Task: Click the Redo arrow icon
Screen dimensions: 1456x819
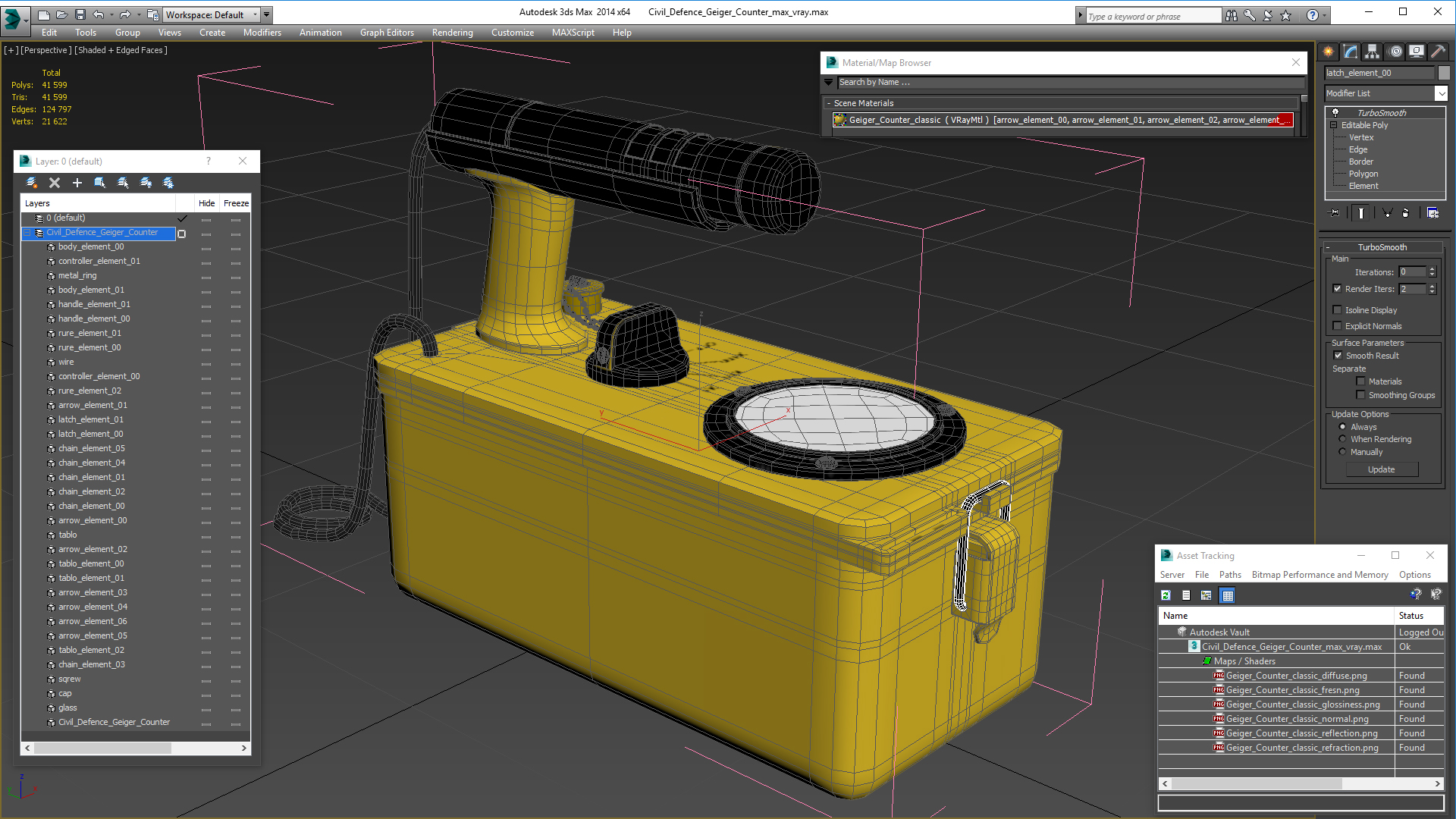Action: point(125,14)
